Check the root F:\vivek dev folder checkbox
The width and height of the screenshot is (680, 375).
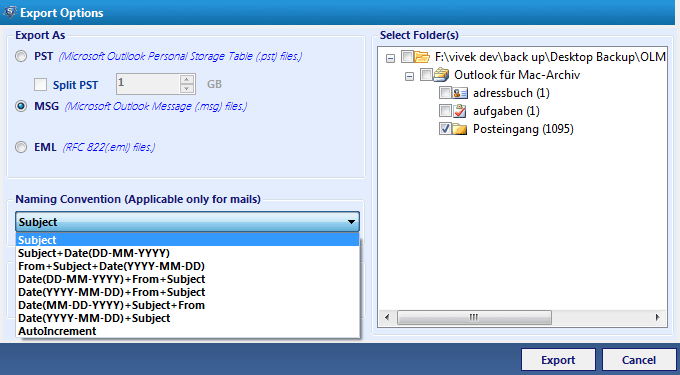point(407,56)
